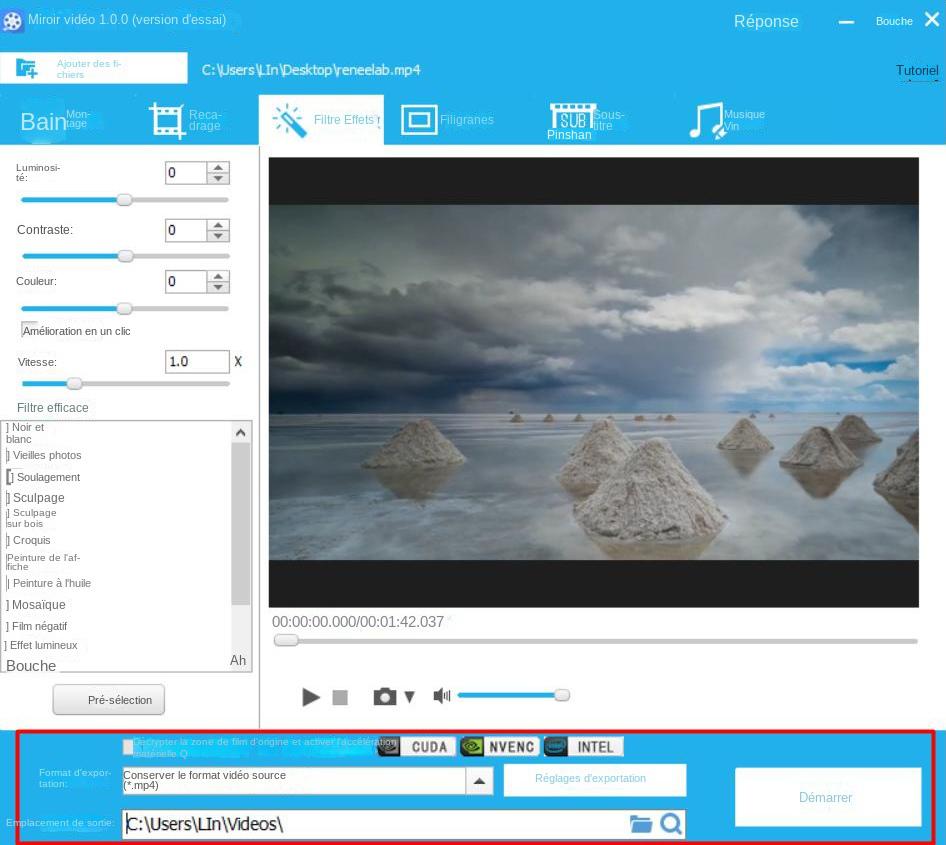
Task: Open Réglages d'exportation
Action: click(595, 779)
